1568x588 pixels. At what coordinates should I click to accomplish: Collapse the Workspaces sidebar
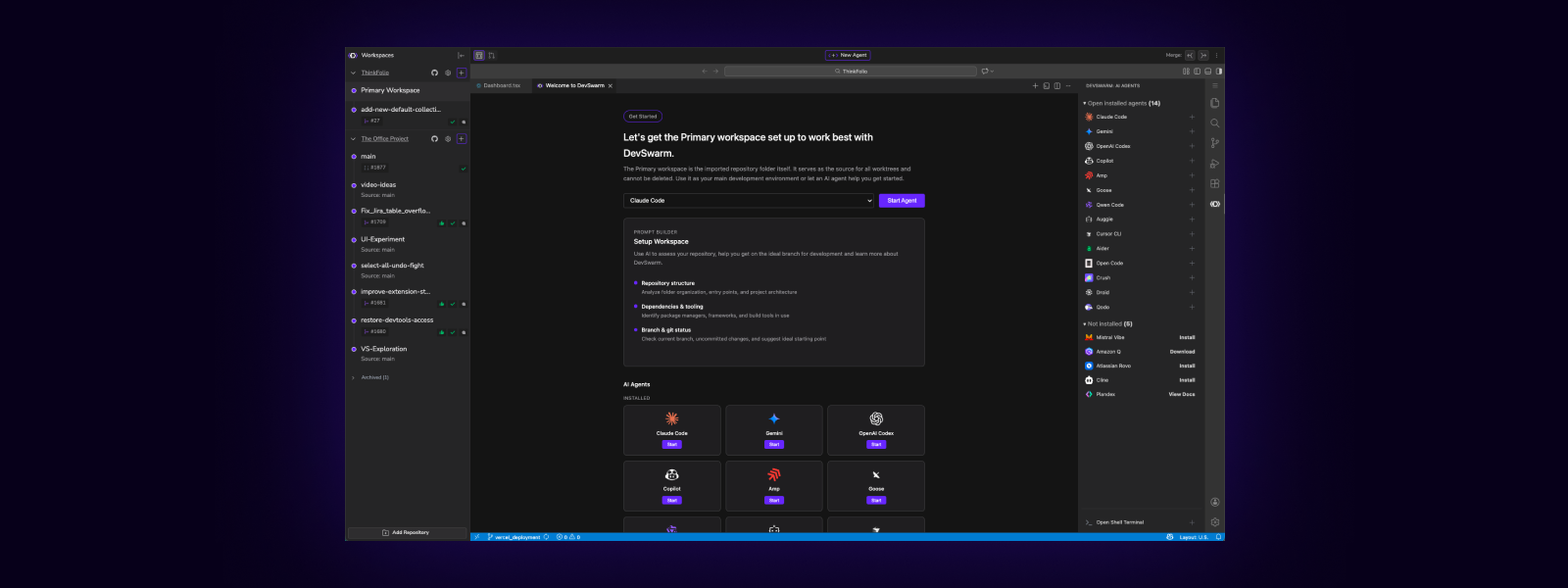point(461,55)
